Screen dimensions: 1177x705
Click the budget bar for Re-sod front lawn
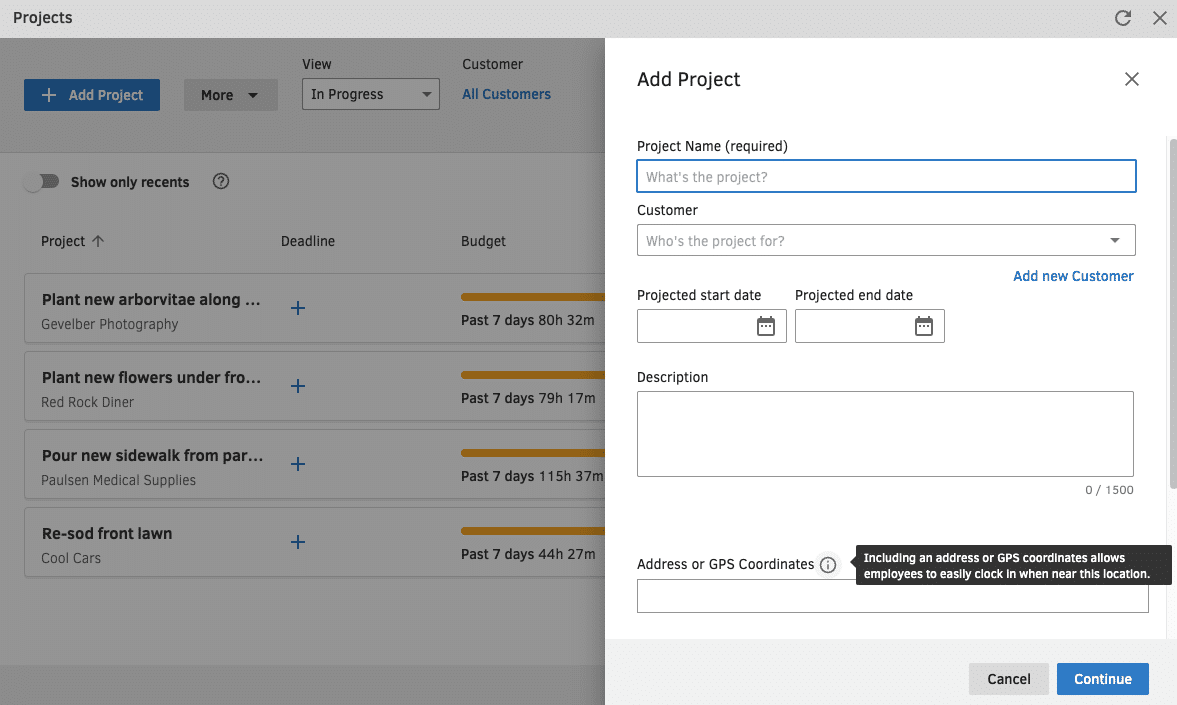[533, 532]
